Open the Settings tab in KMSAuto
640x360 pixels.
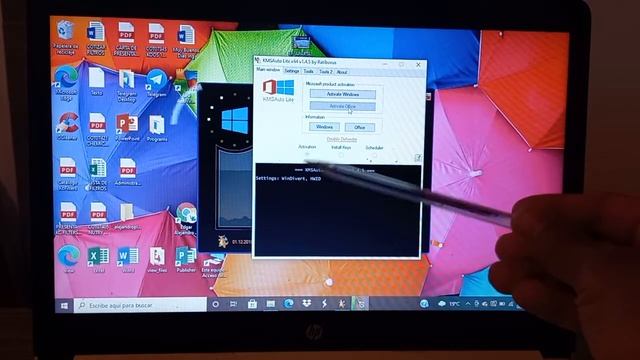click(x=291, y=71)
